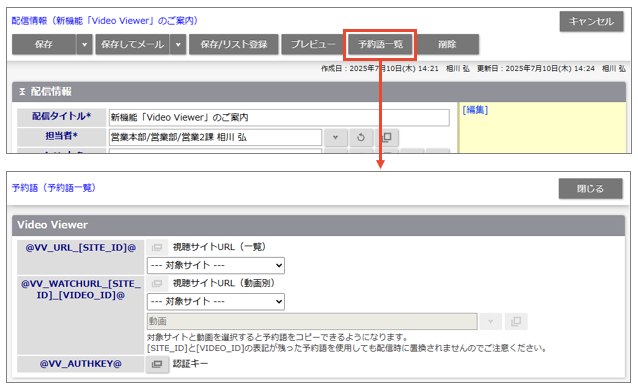Click the 担当者 window select icon
The width and height of the screenshot is (638, 390).
pyautogui.click(x=387, y=138)
